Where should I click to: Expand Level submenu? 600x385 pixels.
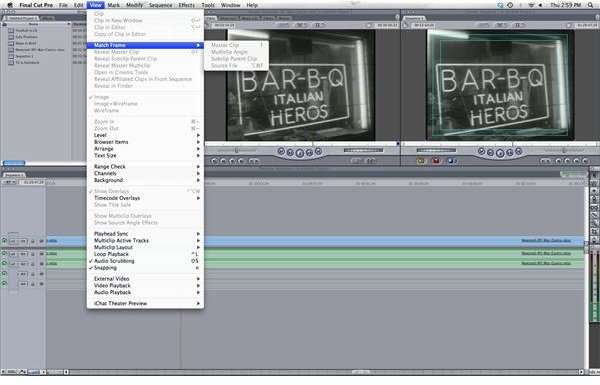[x=145, y=135]
